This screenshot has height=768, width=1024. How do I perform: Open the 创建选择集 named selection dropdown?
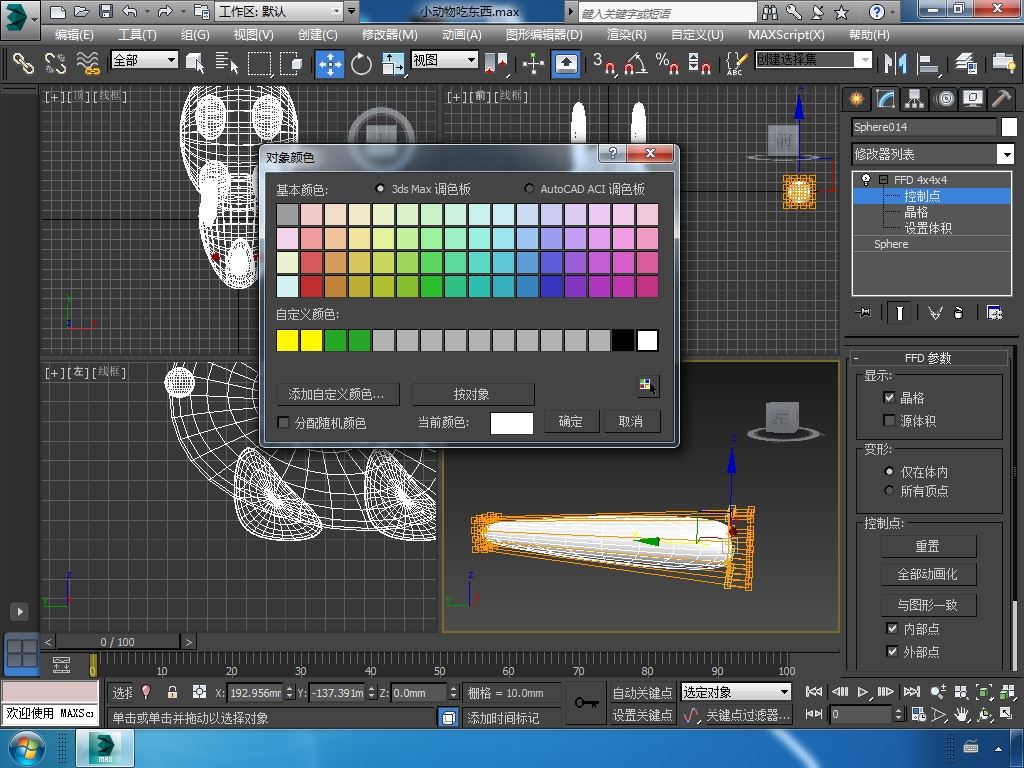click(813, 59)
